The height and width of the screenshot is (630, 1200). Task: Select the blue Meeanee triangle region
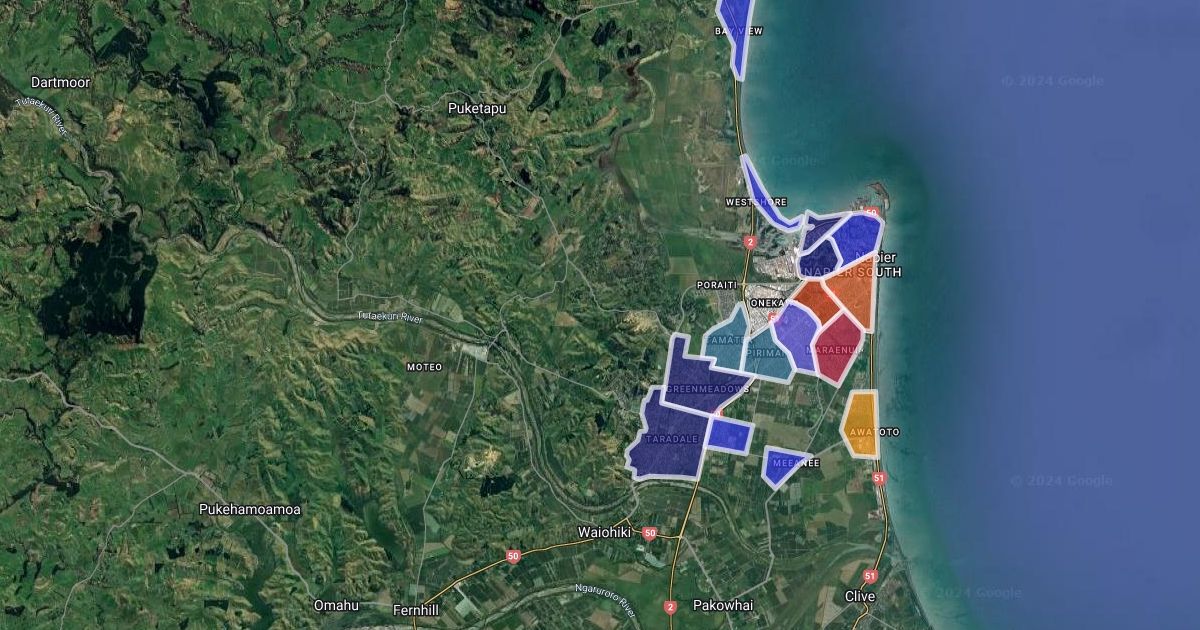[785, 466]
